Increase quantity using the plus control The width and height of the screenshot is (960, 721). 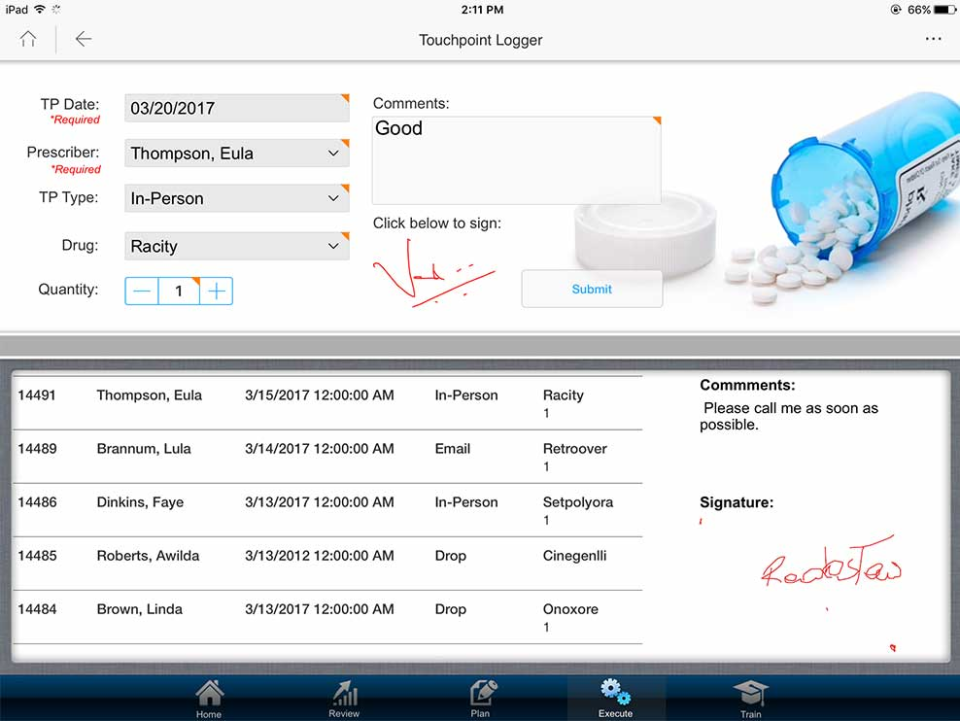pos(217,290)
